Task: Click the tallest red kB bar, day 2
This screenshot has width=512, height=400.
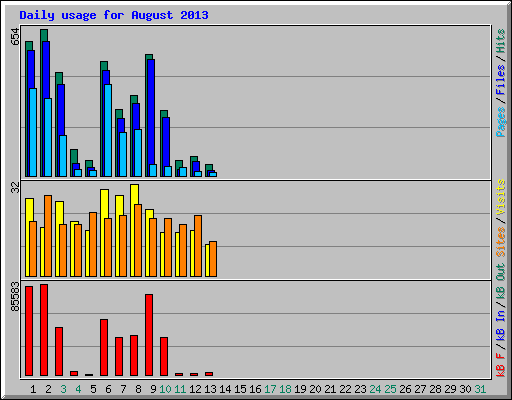Action: 44,330
